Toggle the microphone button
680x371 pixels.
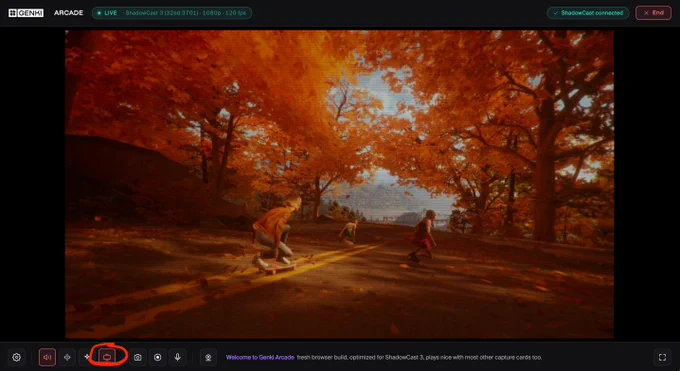(177, 357)
